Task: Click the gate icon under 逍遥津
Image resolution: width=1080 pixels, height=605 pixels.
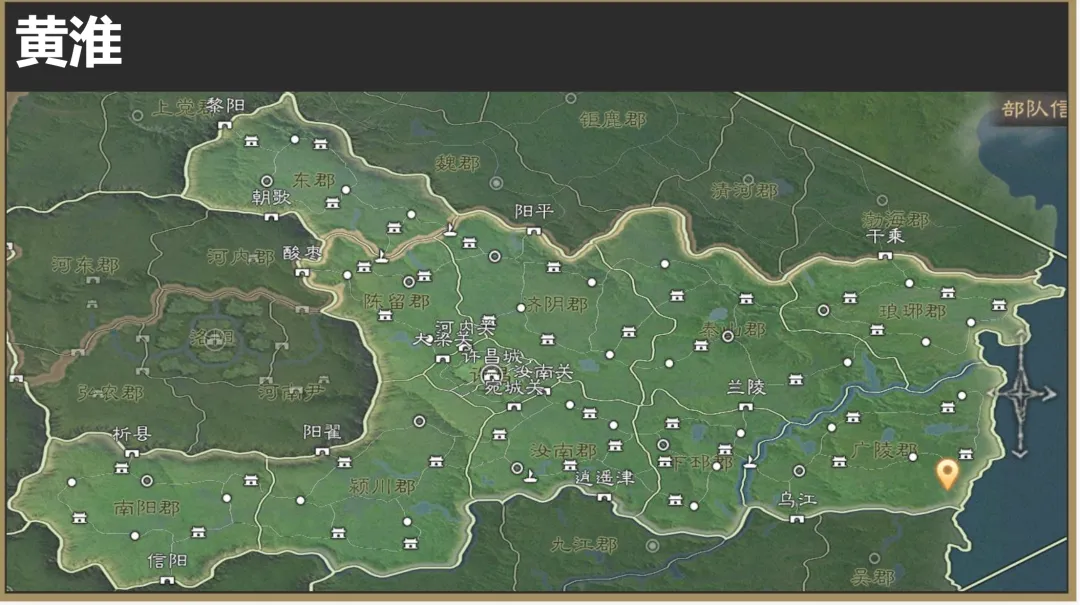Action: (x=604, y=497)
